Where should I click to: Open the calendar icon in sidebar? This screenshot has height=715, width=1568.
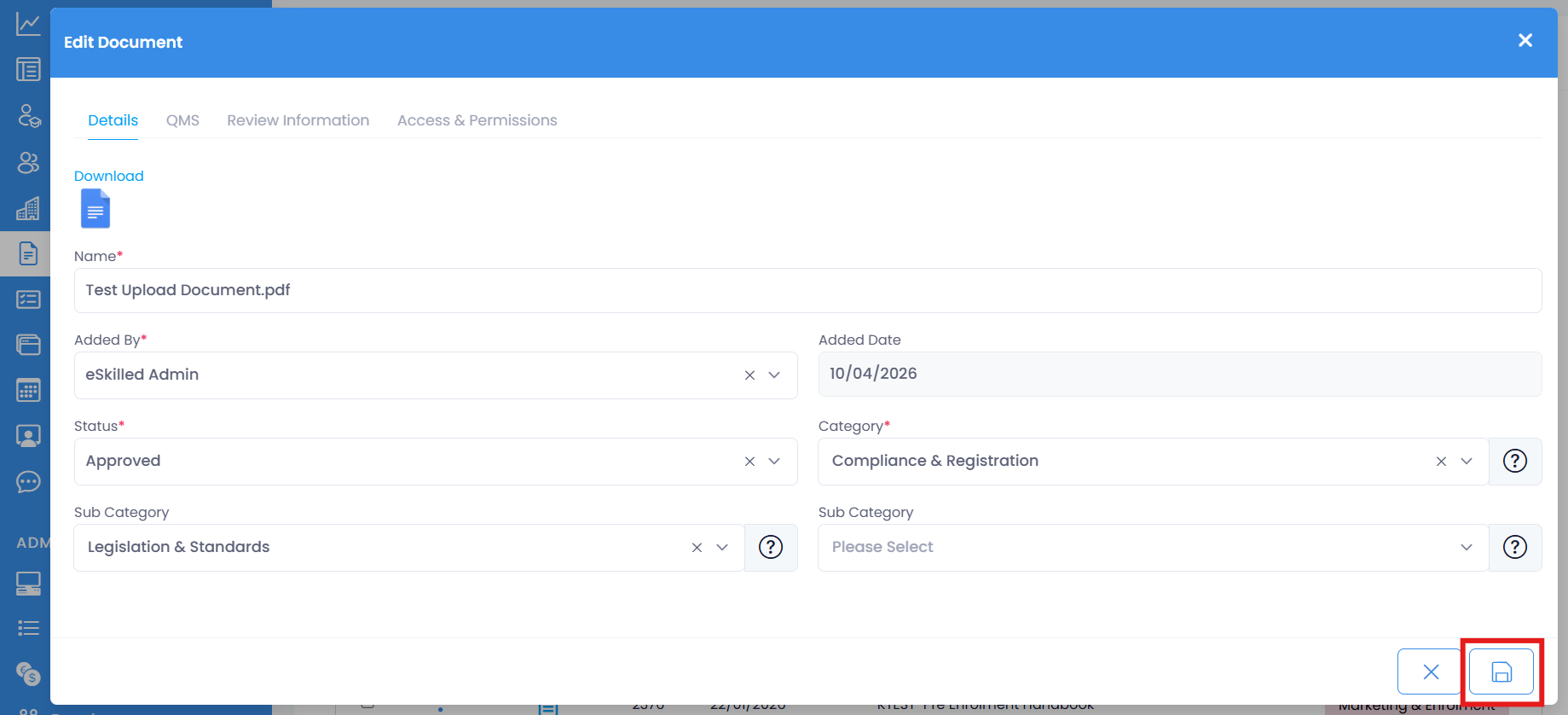point(28,391)
